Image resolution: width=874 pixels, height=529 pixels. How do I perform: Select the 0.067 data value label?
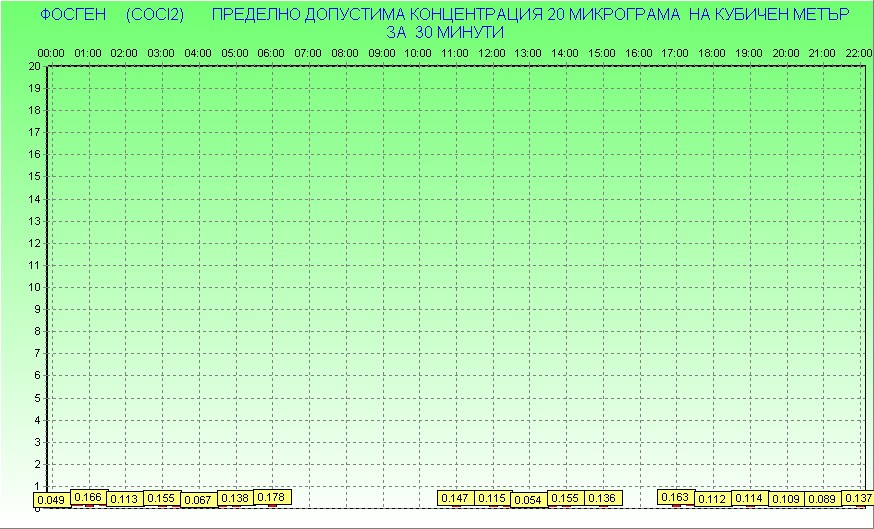pyautogui.click(x=198, y=500)
